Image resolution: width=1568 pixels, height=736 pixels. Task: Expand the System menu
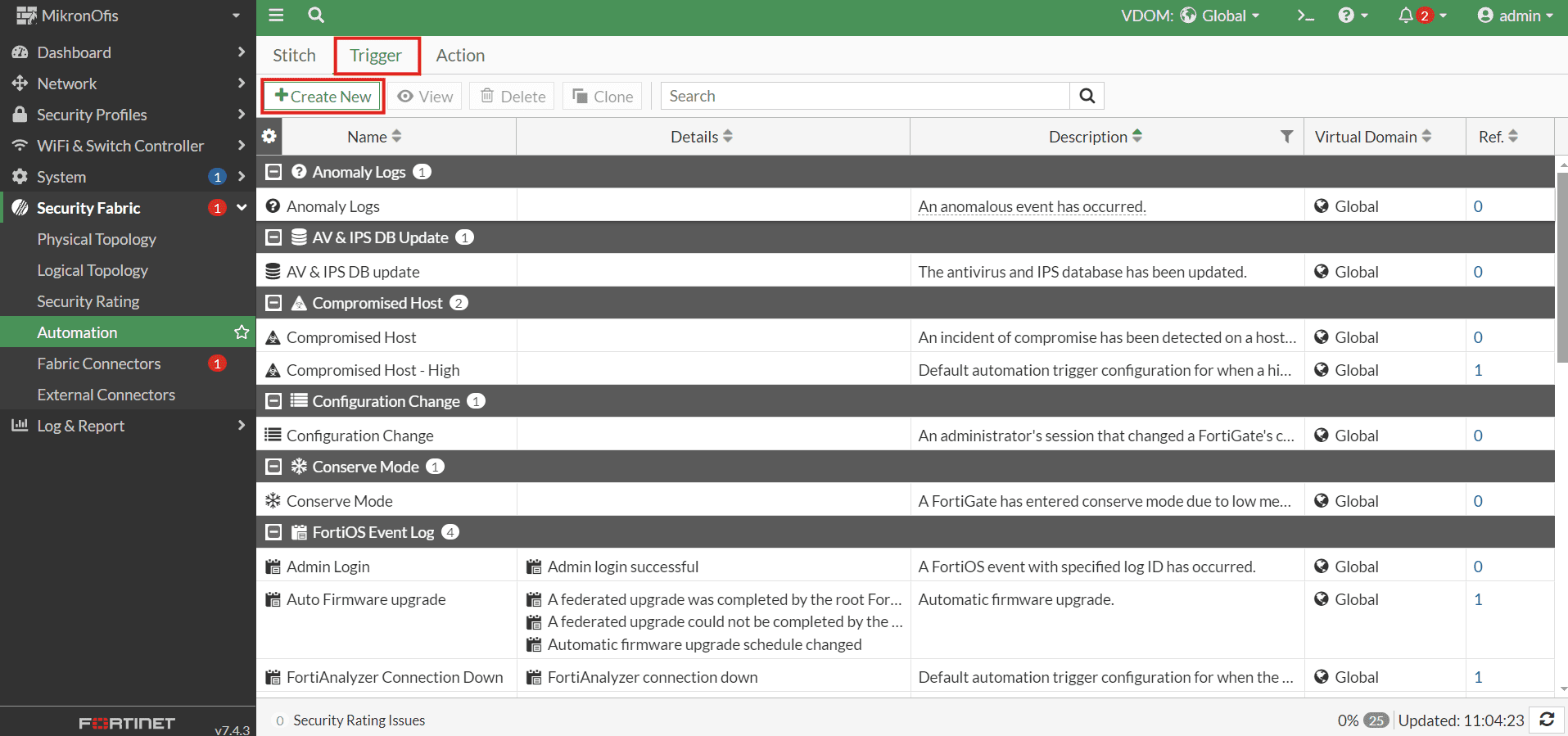tap(241, 177)
